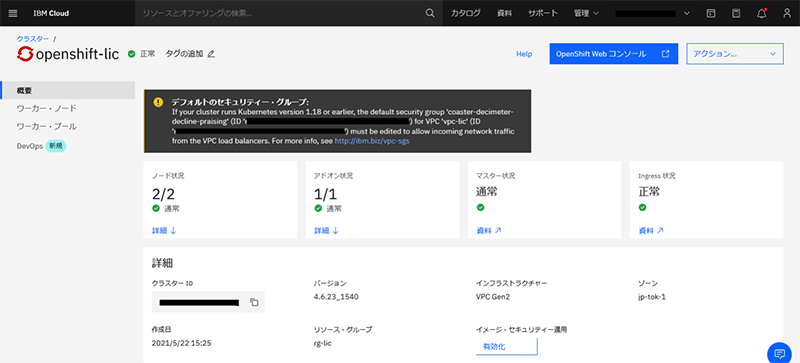The height and width of the screenshot is (363, 800).
Task: Open the cost estimator icon
Action: tap(736, 13)
